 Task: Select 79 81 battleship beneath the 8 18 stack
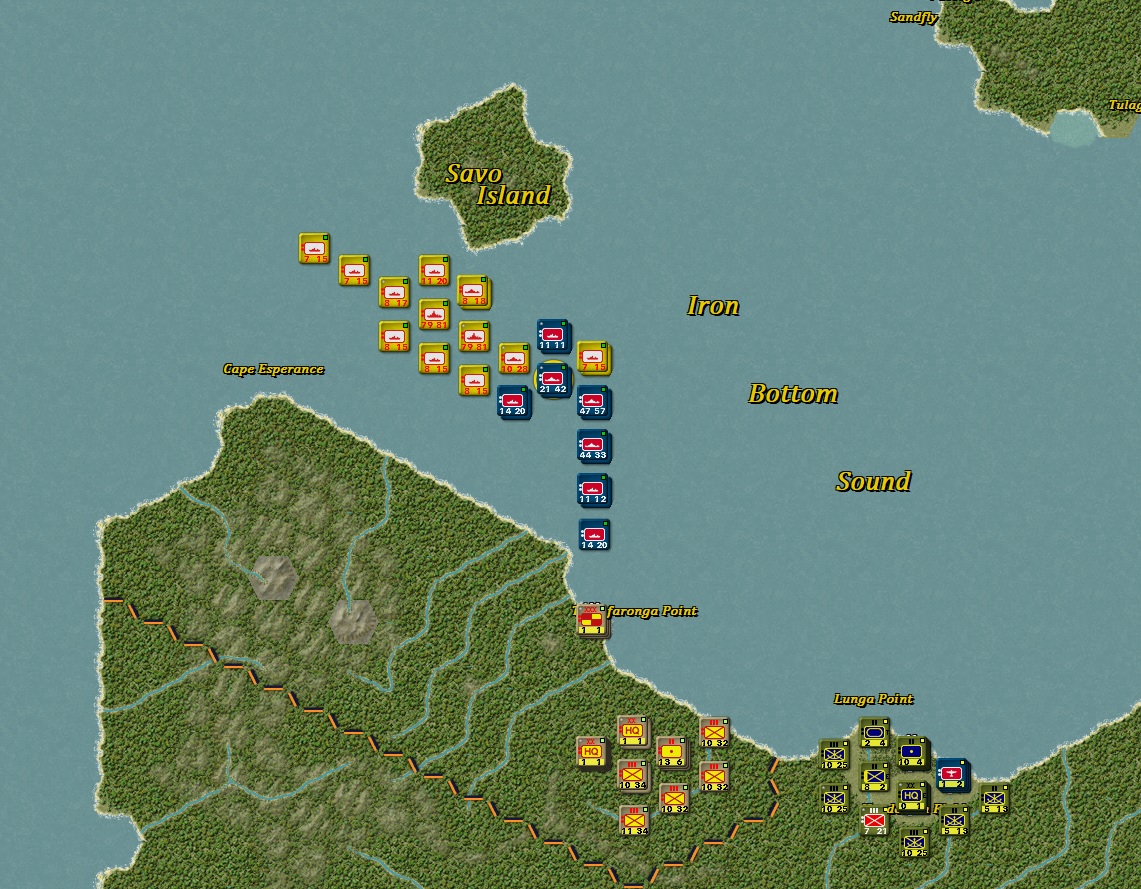coord(474,336)
